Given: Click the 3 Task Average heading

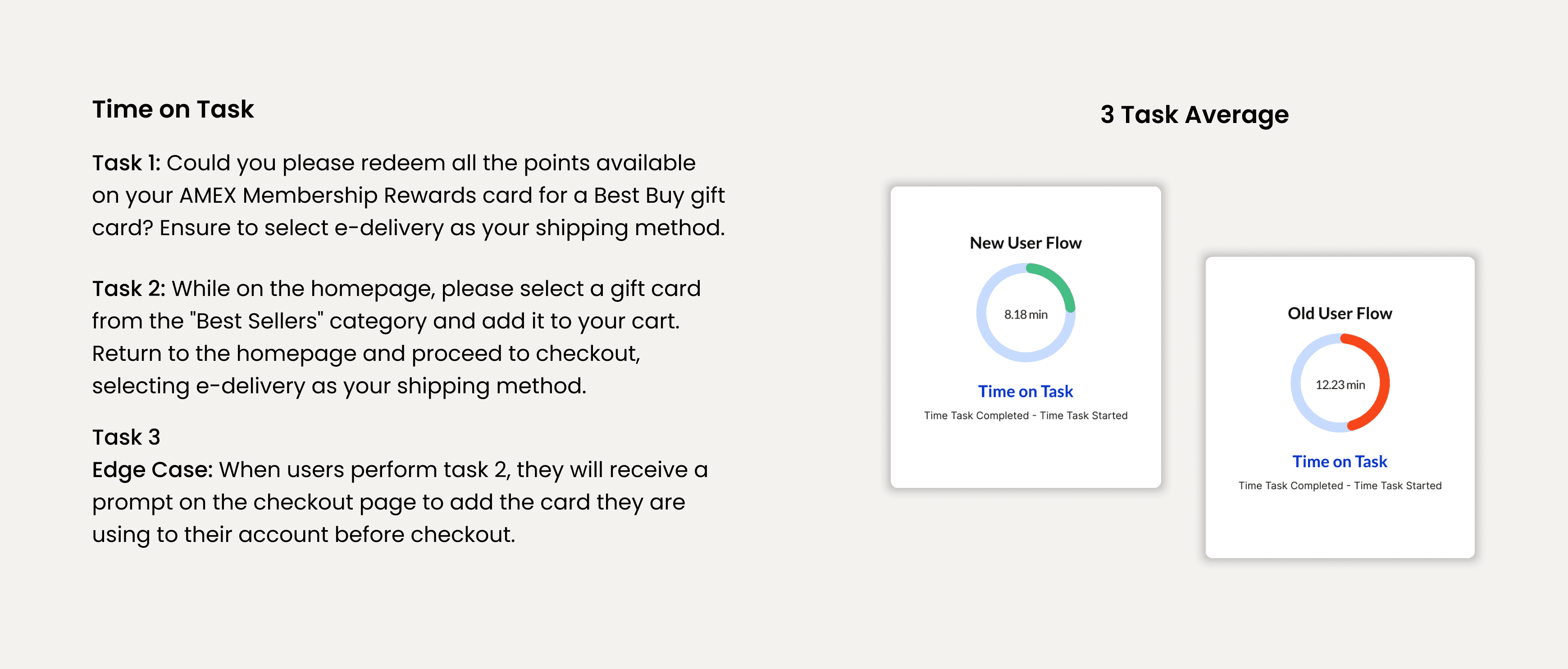Looking at the screenshot, I should pyautogui.click(x=1194, y=114).
